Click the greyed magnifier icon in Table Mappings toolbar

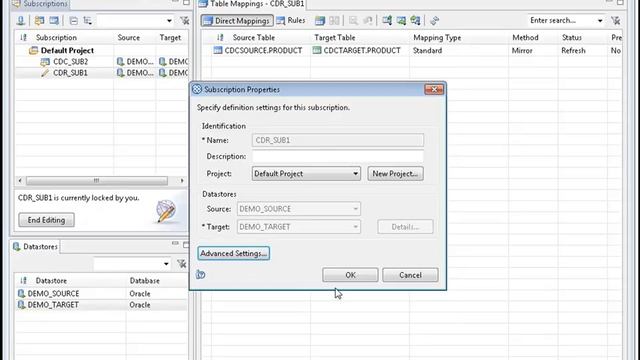[x=353, y=20]
